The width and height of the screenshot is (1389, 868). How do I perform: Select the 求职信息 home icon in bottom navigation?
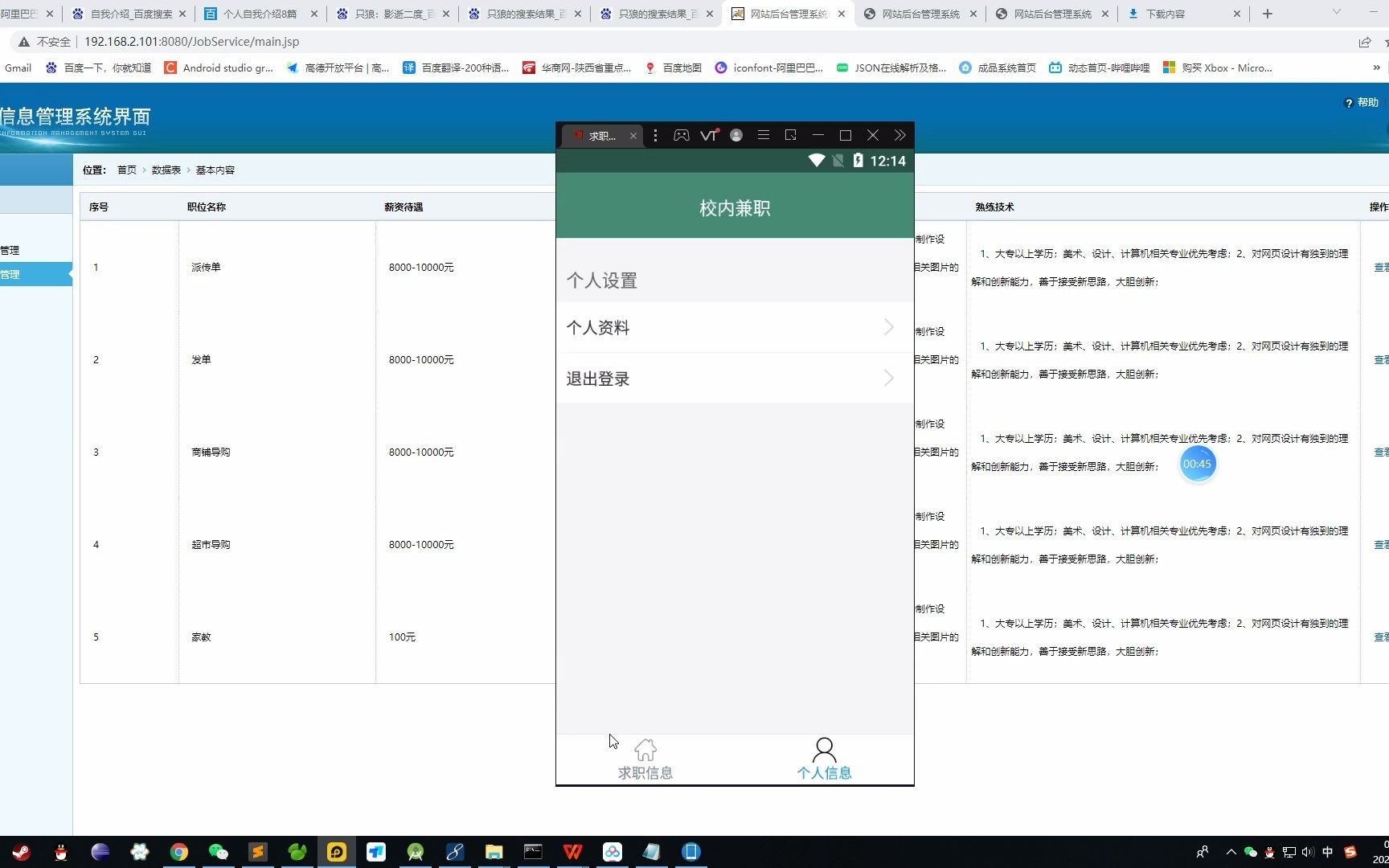point(645,749)
